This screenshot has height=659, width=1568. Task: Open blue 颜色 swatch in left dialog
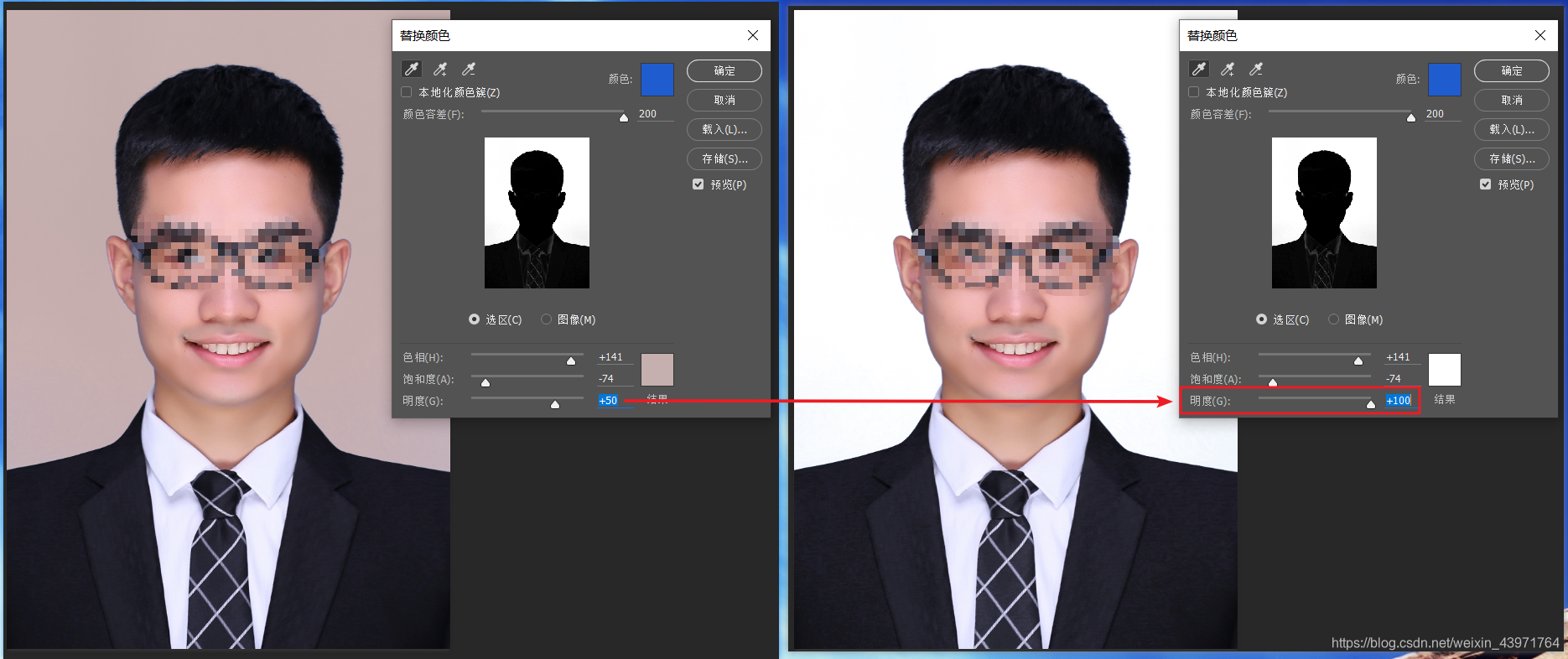pos(657,80)
